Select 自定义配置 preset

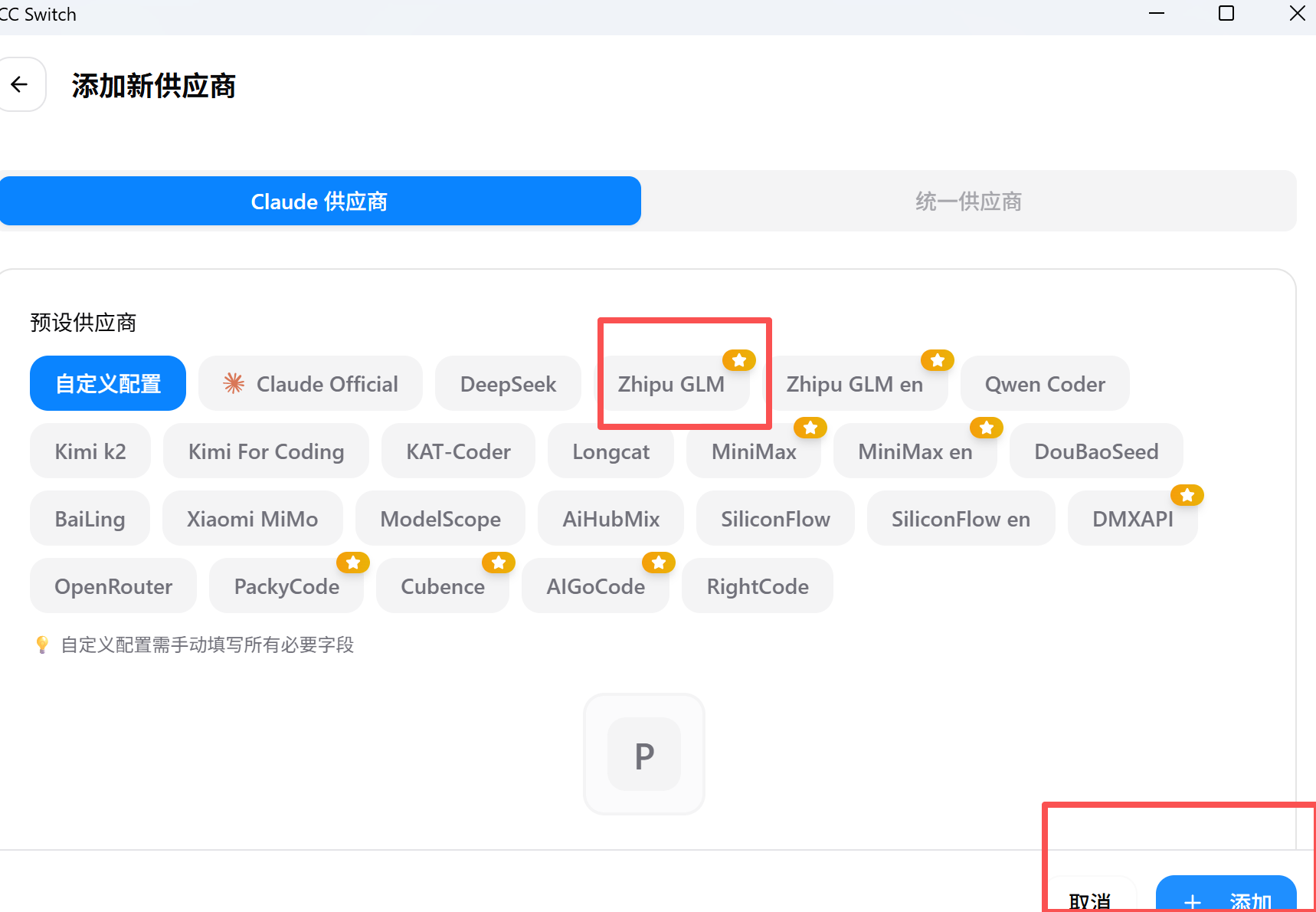pos(108,383)
